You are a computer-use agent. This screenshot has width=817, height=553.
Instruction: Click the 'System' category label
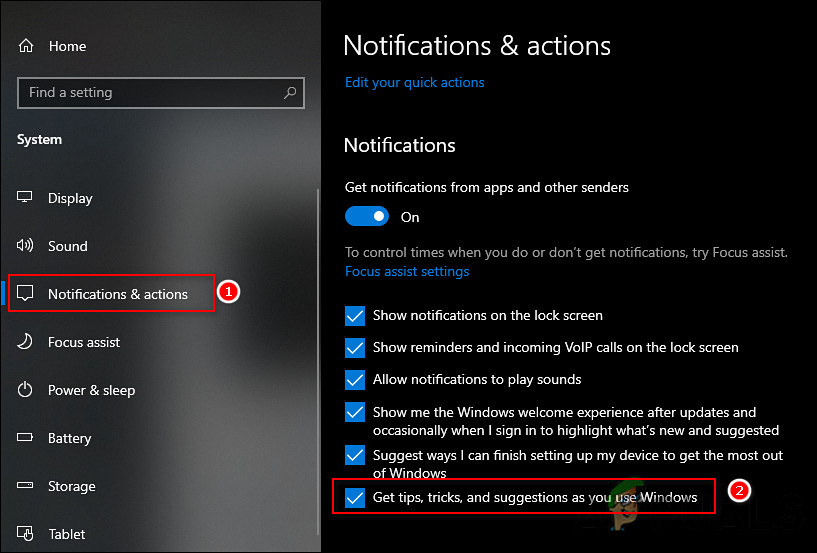click(x=39, y=140)
